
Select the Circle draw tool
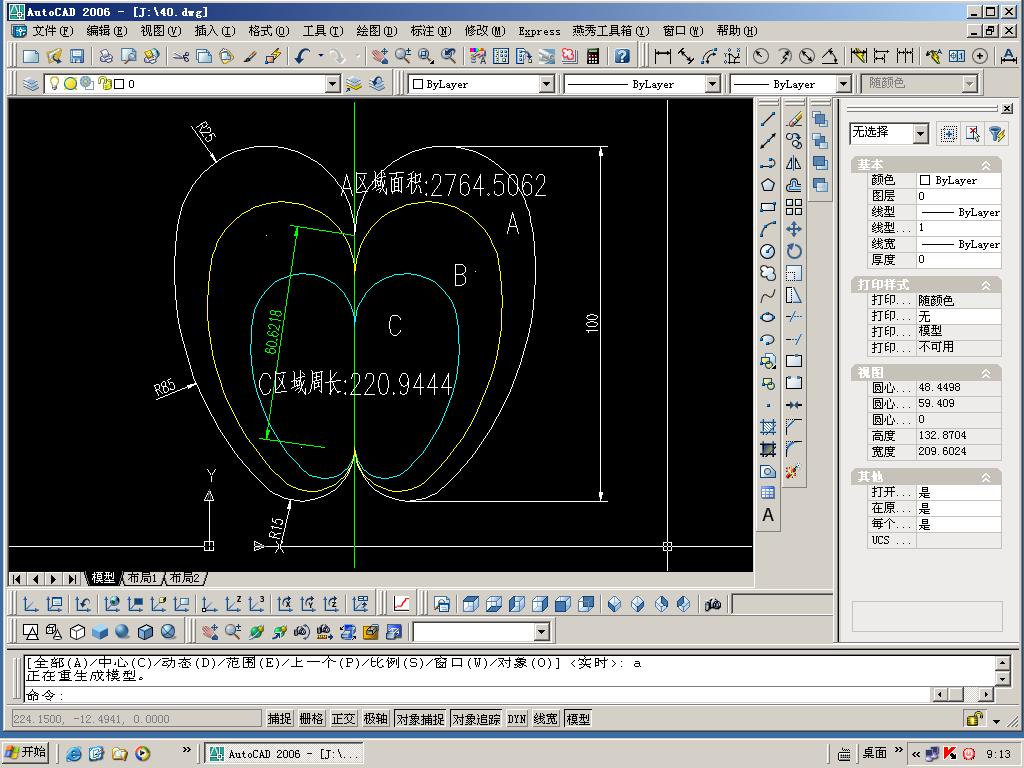point(768,251)
